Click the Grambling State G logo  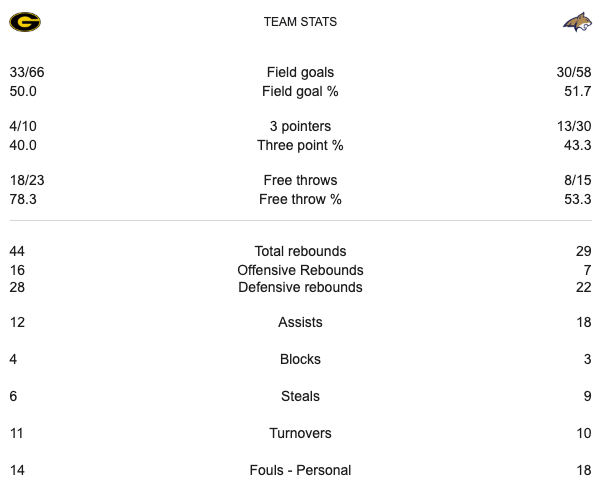[25, 22]
